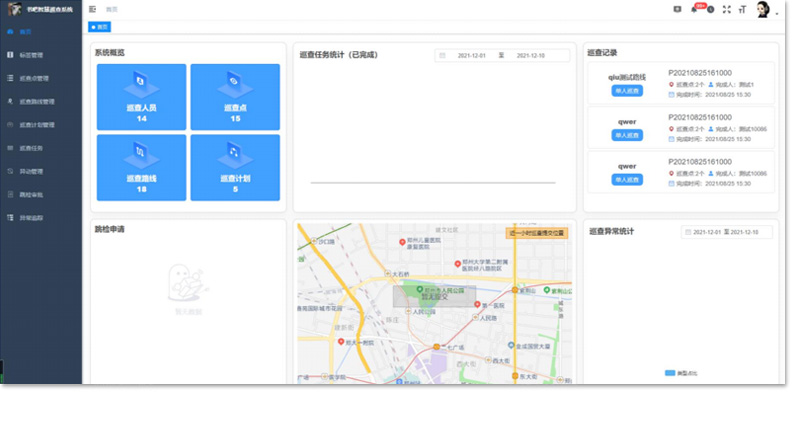
Task: Click the 巡查人员 14 card
Action: click(x=141, y=97)
